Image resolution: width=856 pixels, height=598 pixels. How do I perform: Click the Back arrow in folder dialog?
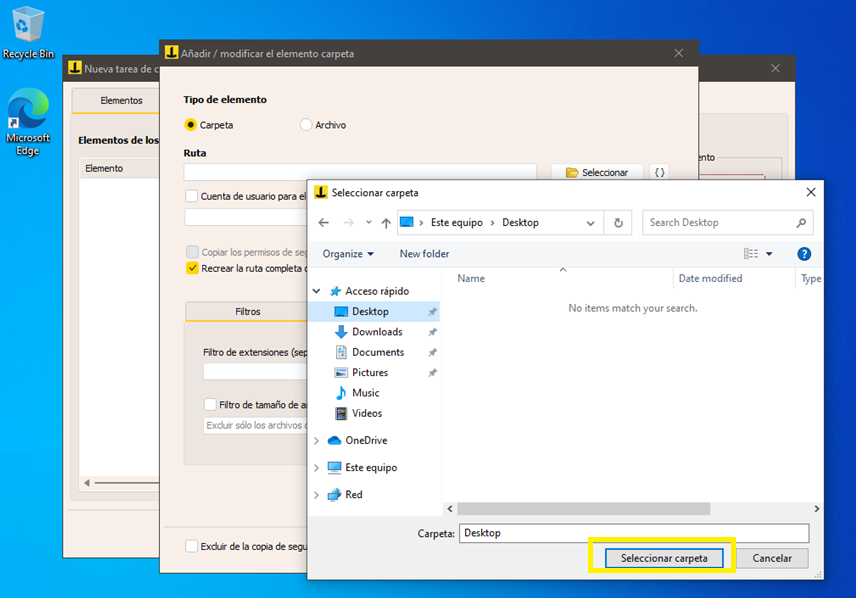click(x=323, y=223)
